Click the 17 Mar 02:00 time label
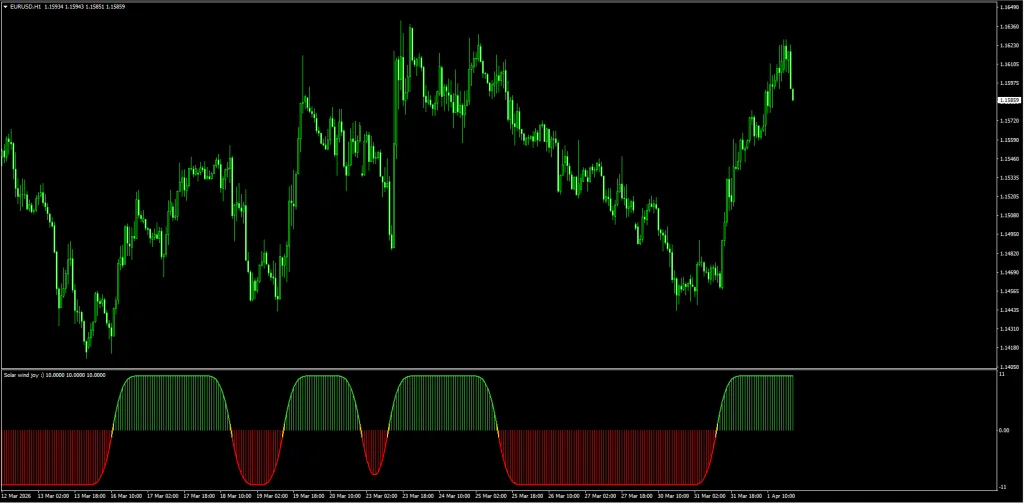1024x503 pixels. click(165, 496)
